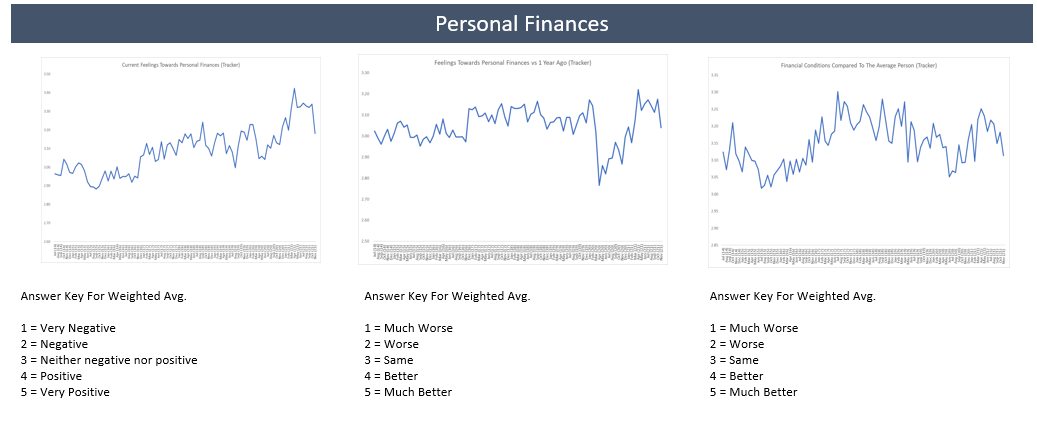Click the "Personal Finances" header banner
The width and height of the screenshot is (1037, 424).
coord(522,23)
